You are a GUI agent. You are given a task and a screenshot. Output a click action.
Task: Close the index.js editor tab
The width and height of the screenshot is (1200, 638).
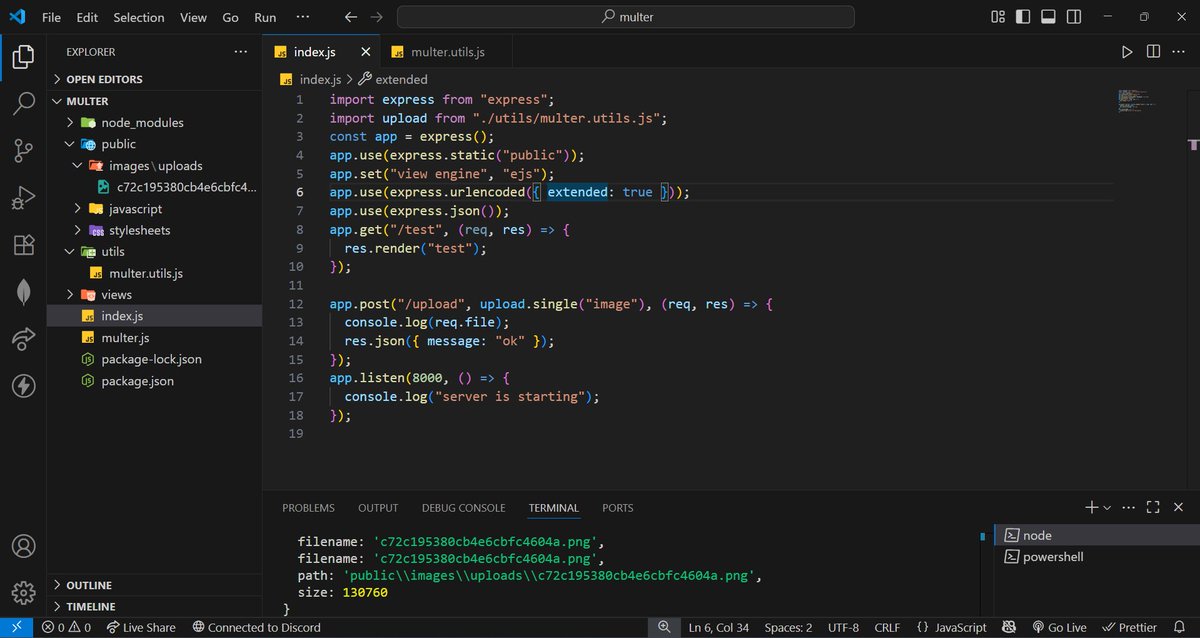point(366,52)
